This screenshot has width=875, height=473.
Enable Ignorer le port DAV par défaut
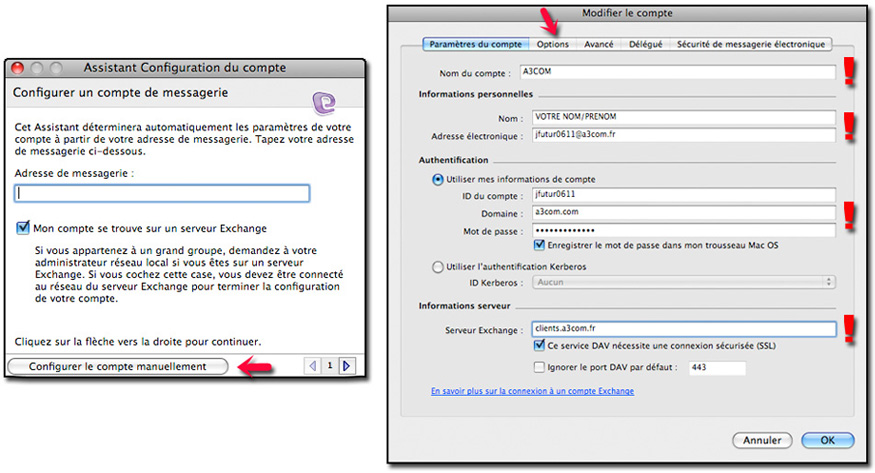(x=539, y=367)
